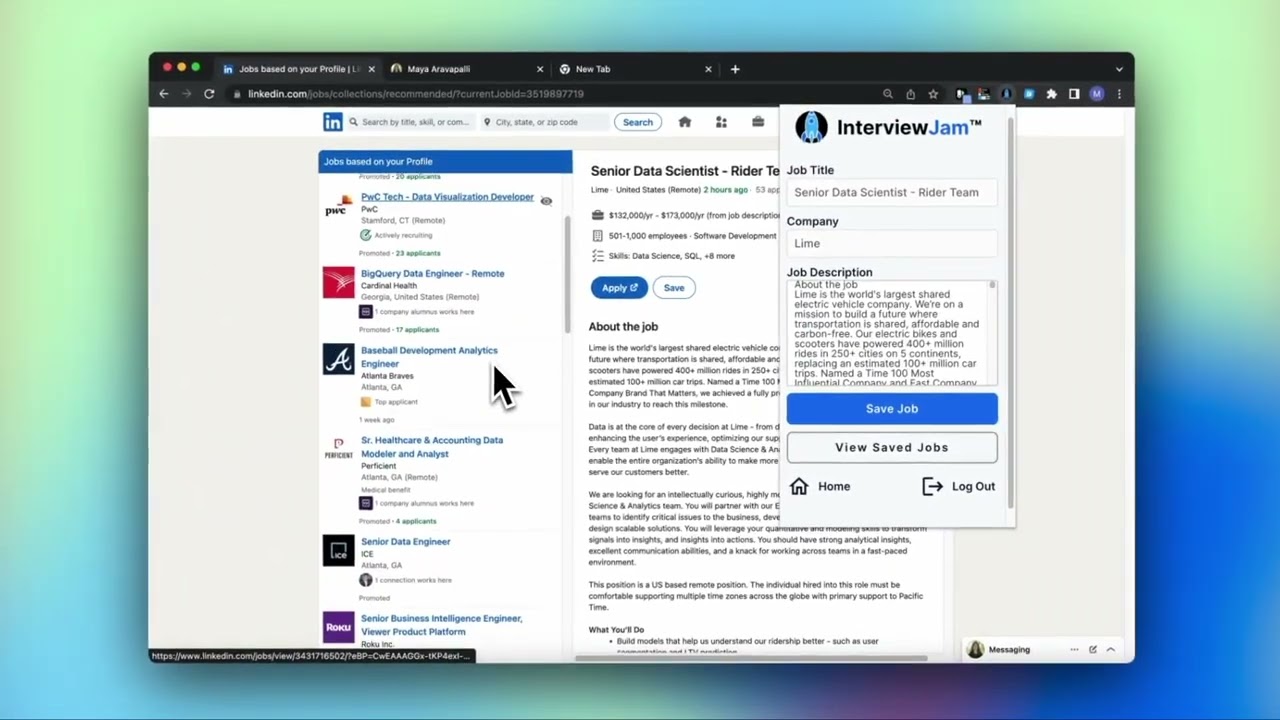Viewport: 1280px width, 720px height.
Task: Open a new tab with plus button
Action: [x=735, y=69]
